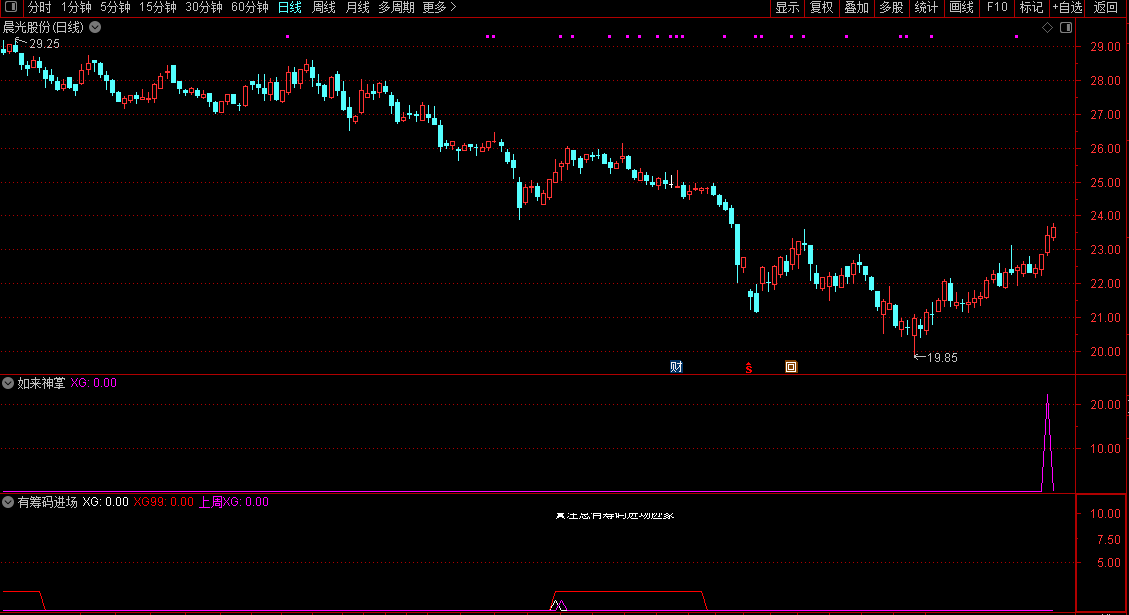Expand the 有筹码进场 indicator menu
The image size is (1129, 615).
tap(8, 502)
